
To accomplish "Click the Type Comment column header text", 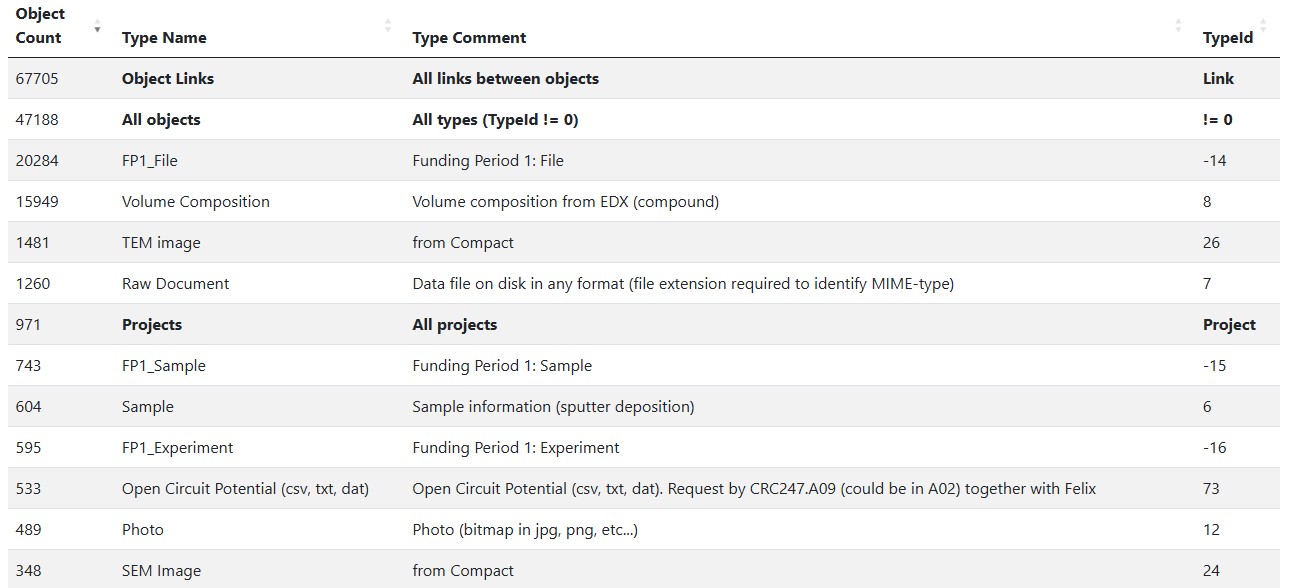I will pos(469,38).
